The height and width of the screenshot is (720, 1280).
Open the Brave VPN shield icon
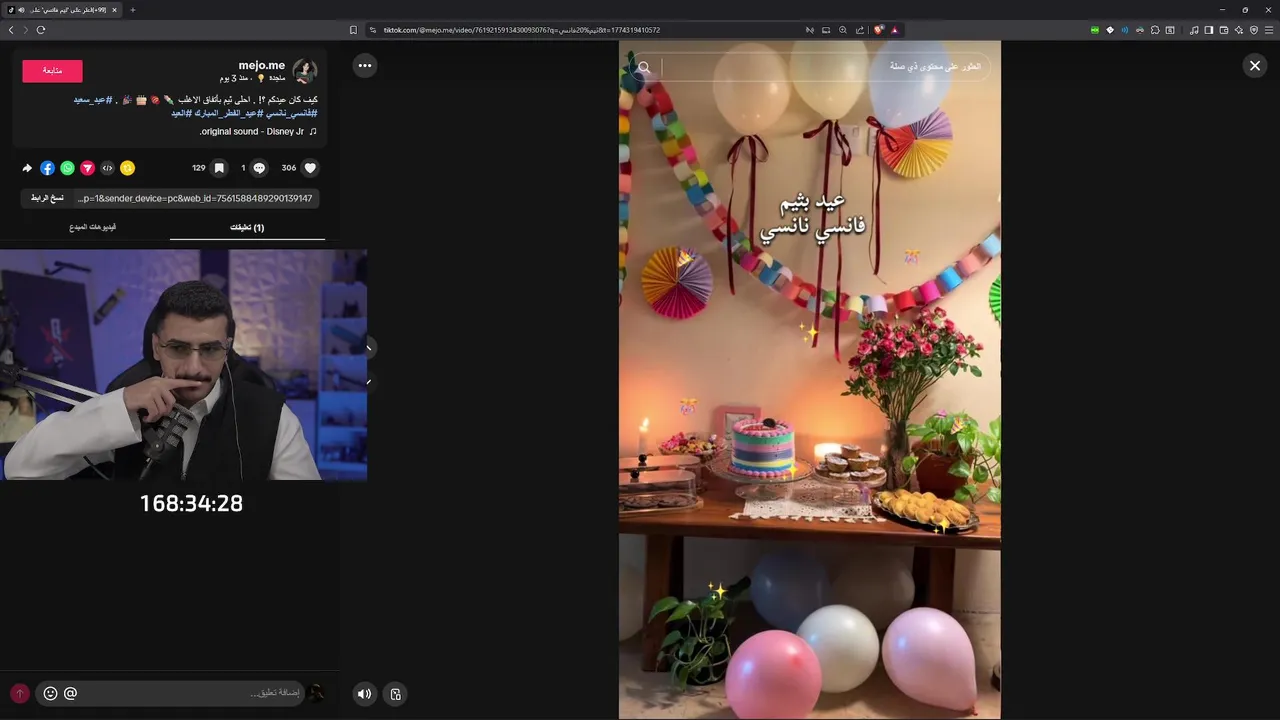(1254, 30)
